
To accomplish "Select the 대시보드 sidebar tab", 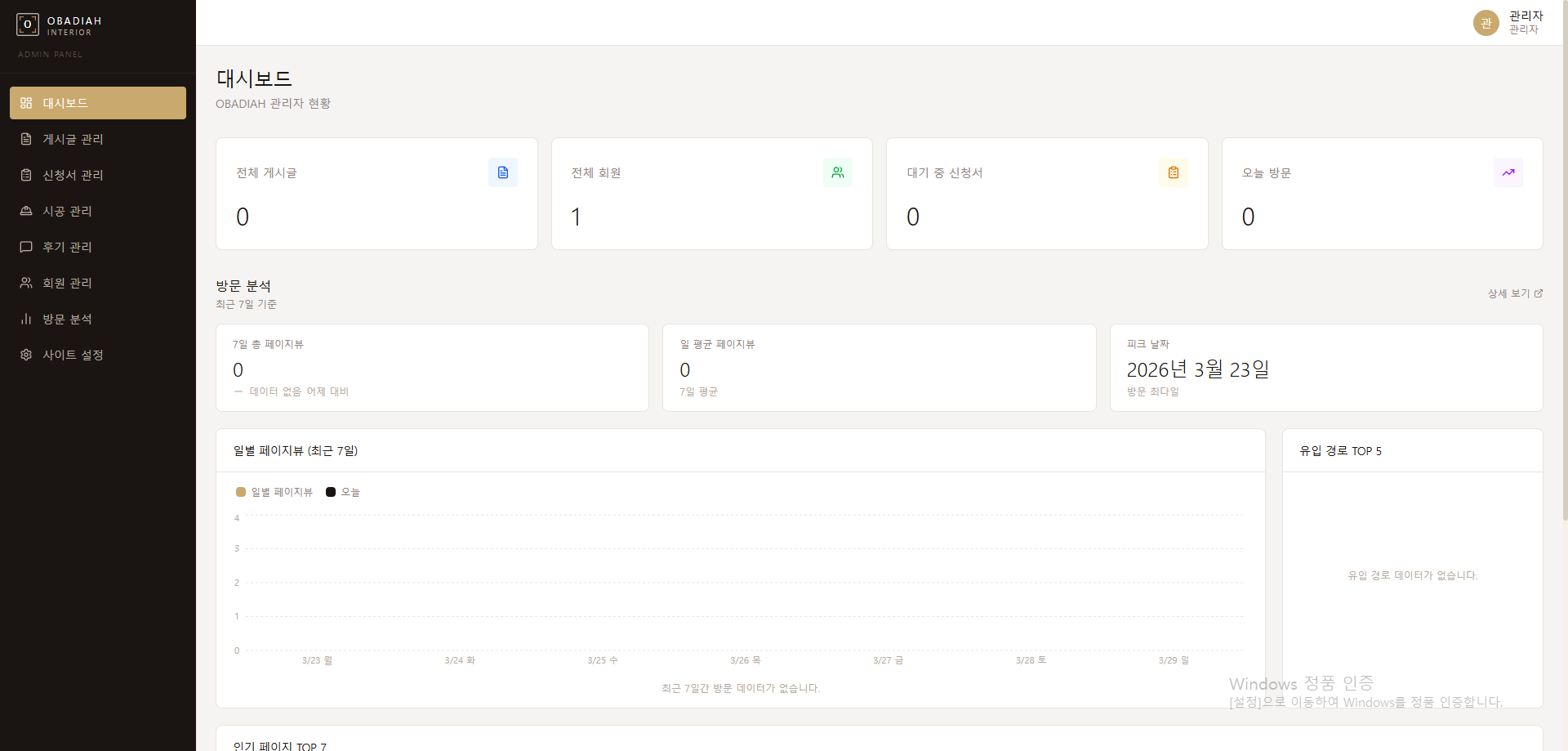I will [98, 103].
